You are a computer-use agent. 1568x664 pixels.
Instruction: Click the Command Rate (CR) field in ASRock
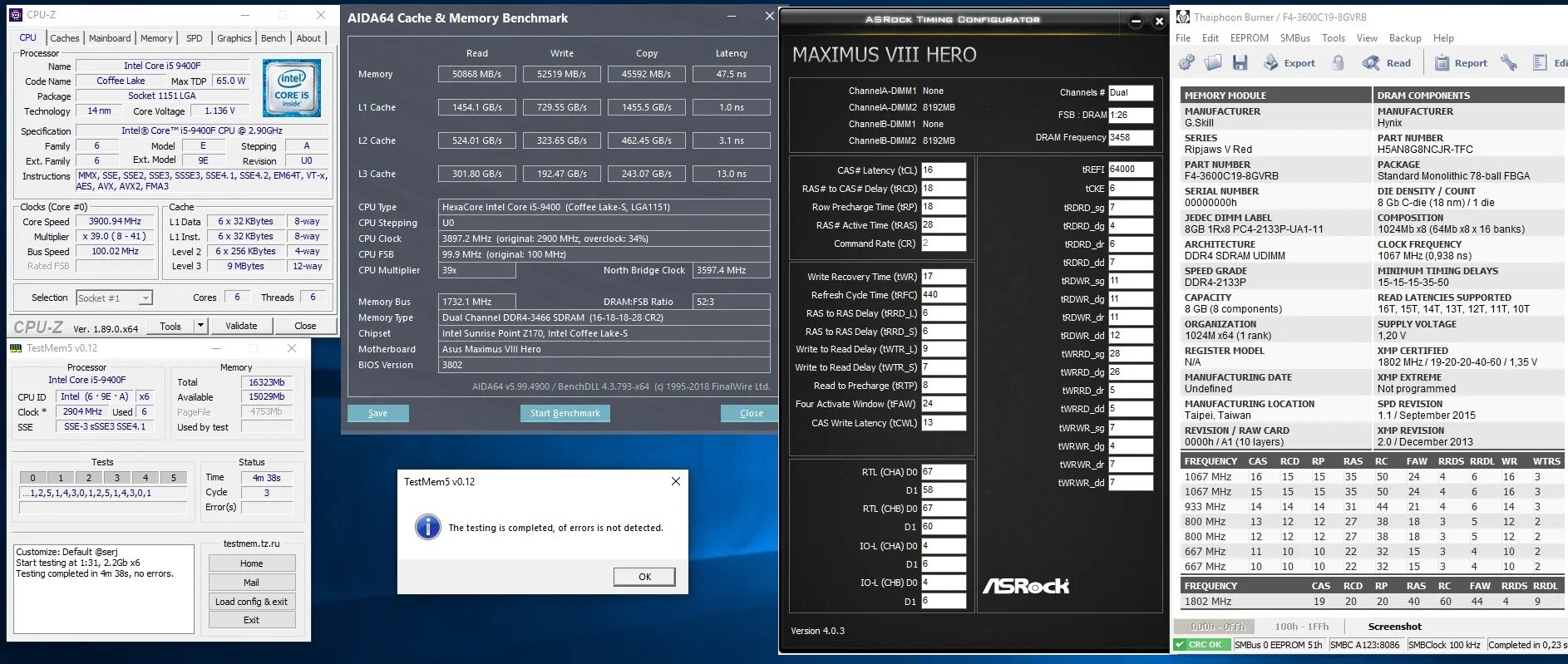coord(944,243)
